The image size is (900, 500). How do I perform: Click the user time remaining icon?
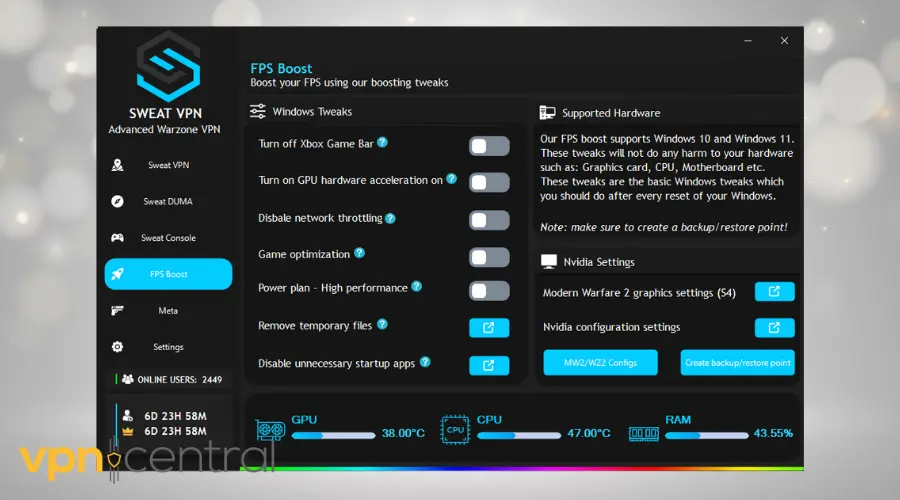point(127,416)
